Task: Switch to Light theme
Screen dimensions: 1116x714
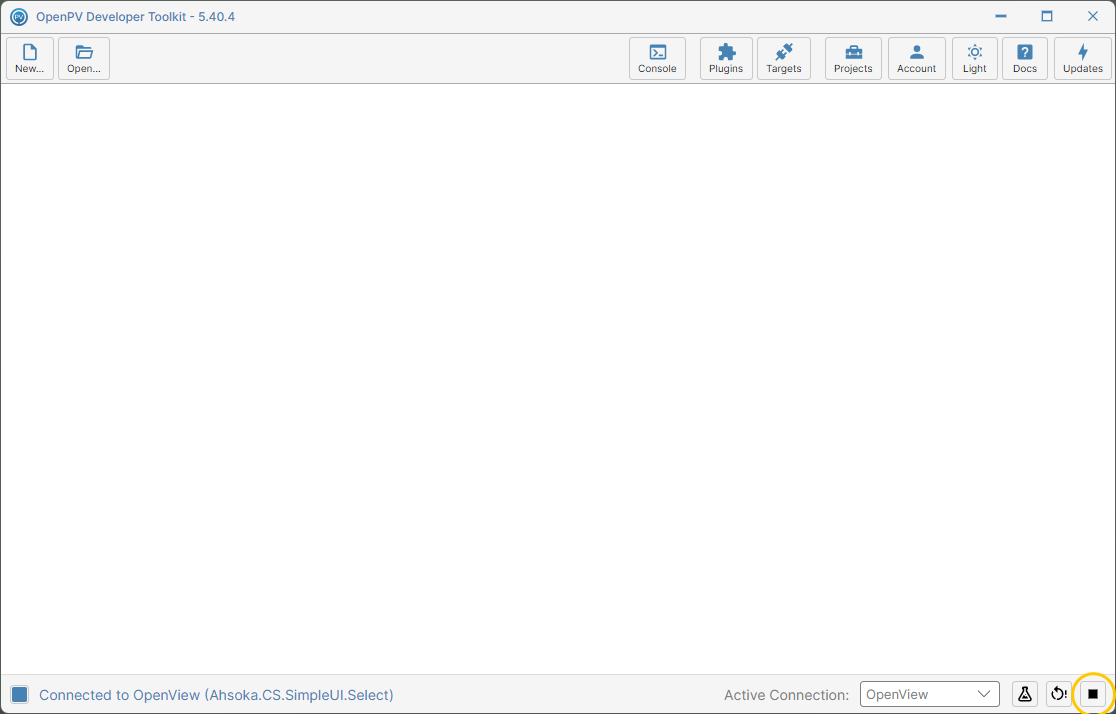Action: (974, 58)
